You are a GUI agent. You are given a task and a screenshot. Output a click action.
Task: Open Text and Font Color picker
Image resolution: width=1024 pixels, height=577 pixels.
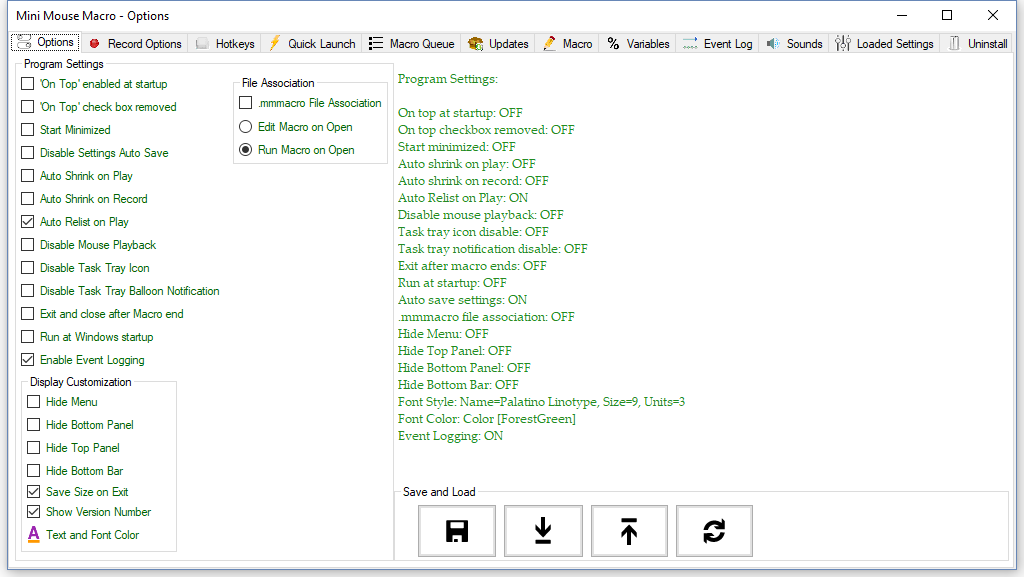(x=83, y=535)
